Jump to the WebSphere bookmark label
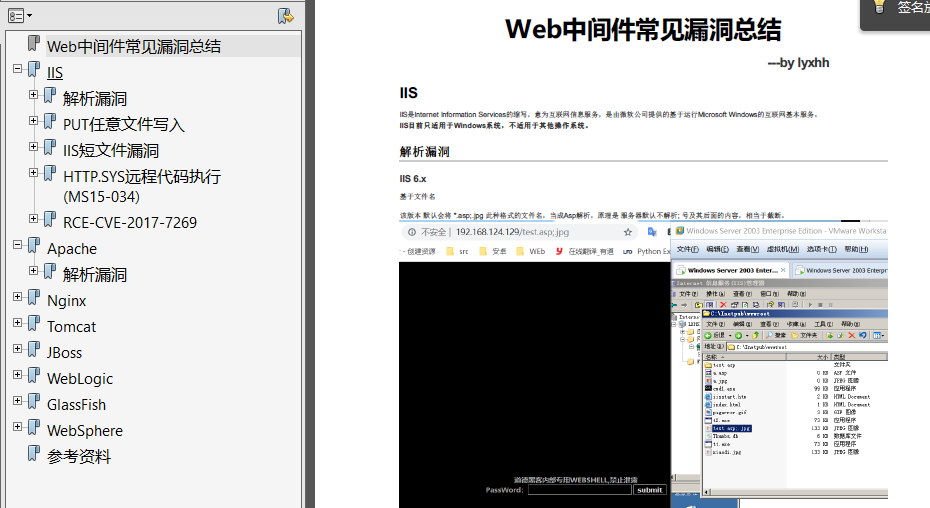The width and height of the screenshot is (930, 508). point(85,430)
